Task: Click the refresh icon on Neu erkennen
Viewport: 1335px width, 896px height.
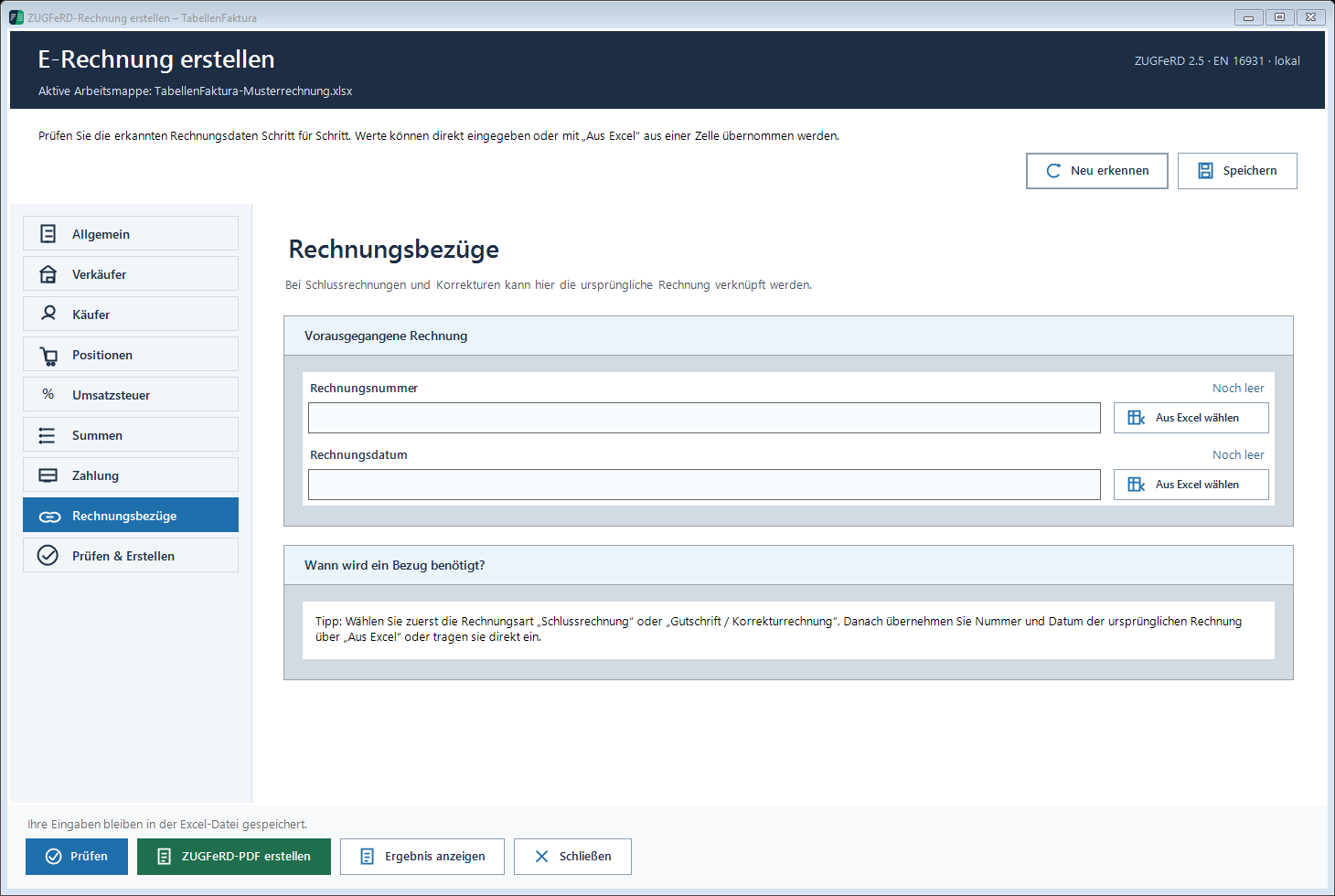Action: 1053,171
